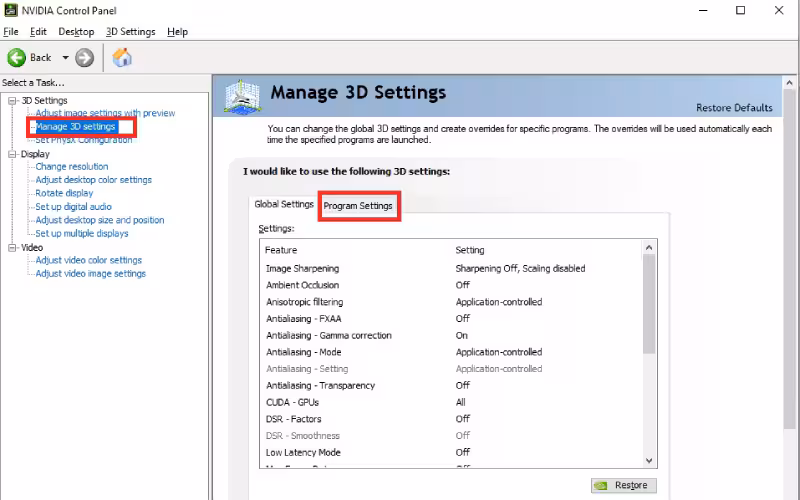This screenshot has height=500, width=800.
Task: Select the Image Sharpening feature row
Action: 451,268
